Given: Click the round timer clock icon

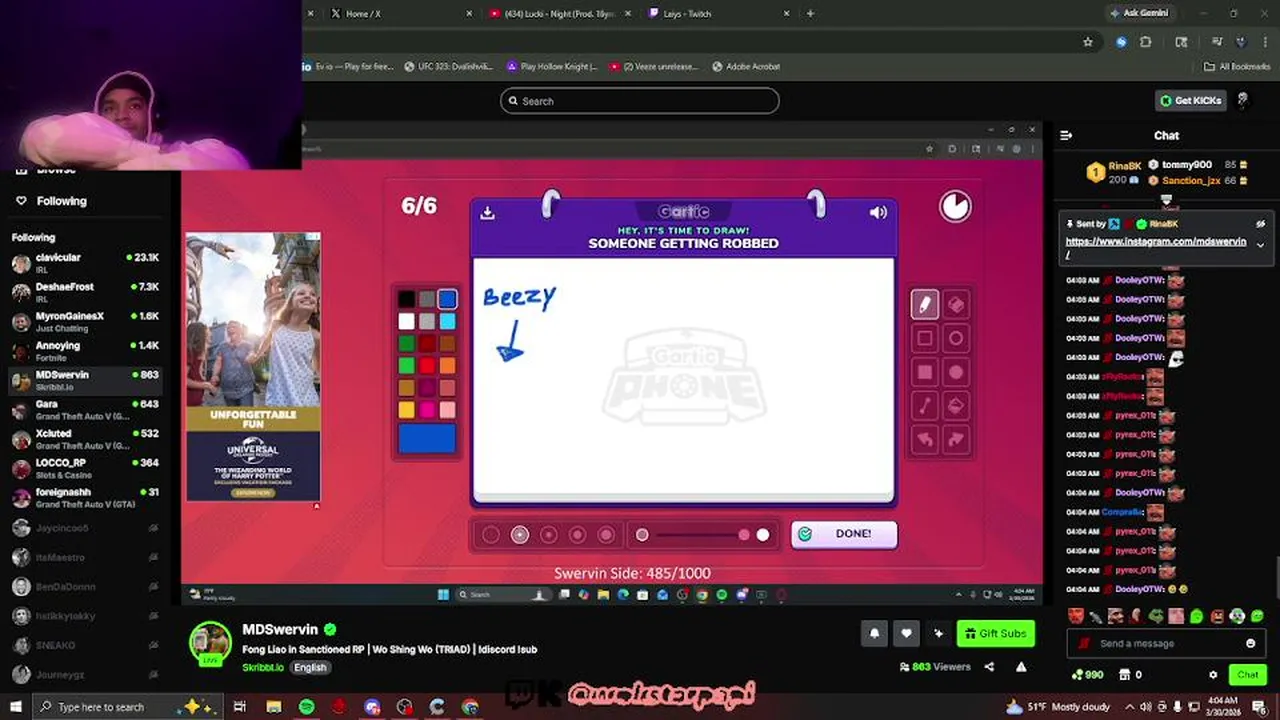Looking at the screenshot, I should tap(955, 206).
